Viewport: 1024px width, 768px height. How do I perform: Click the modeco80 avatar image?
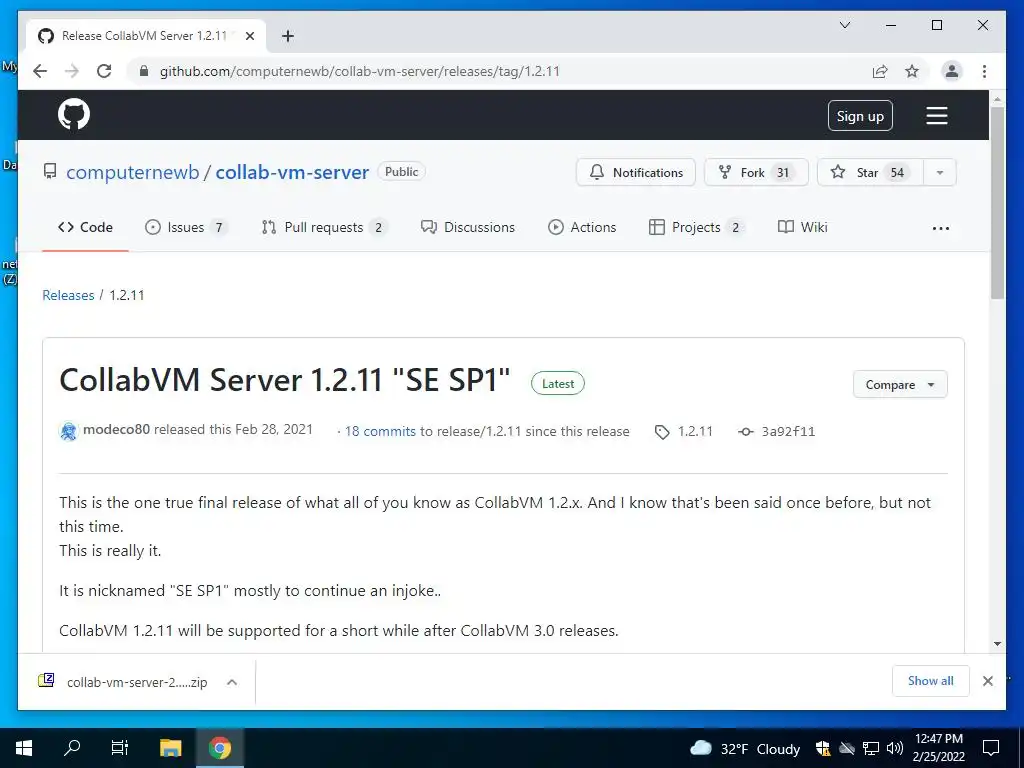(69, 431)
